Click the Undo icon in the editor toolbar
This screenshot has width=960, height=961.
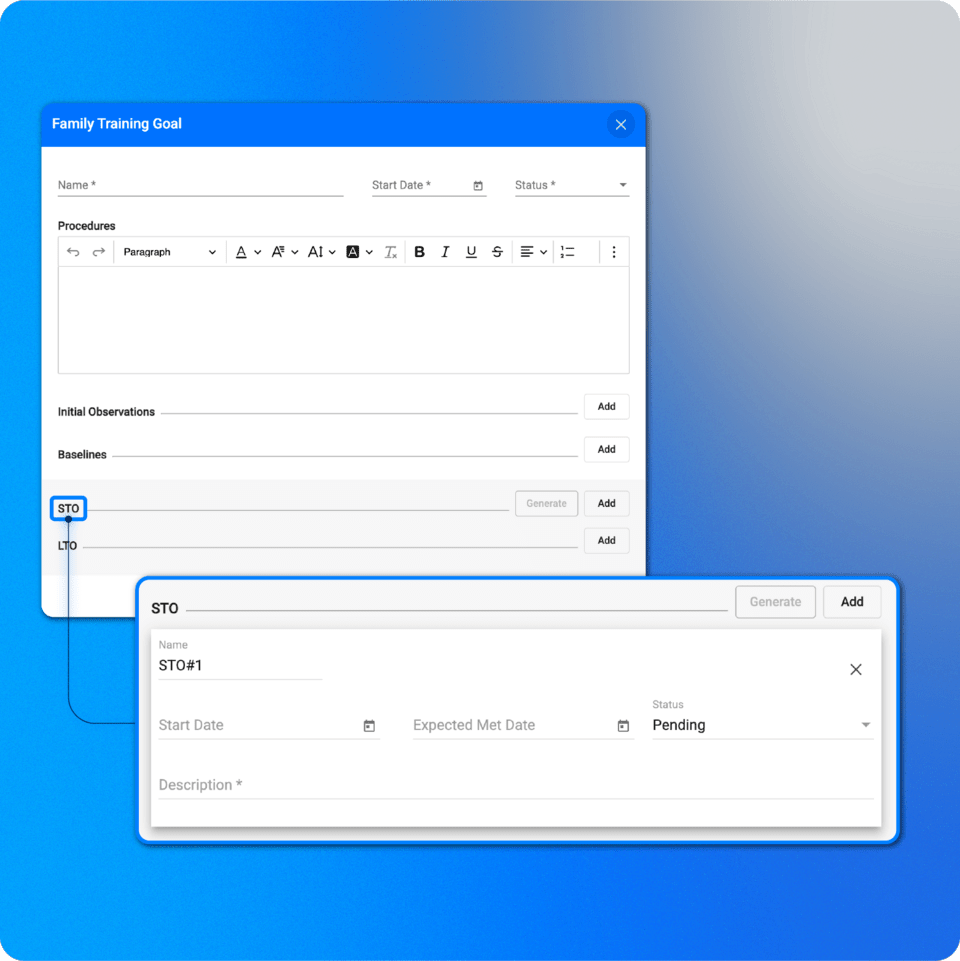pos(75,251)
